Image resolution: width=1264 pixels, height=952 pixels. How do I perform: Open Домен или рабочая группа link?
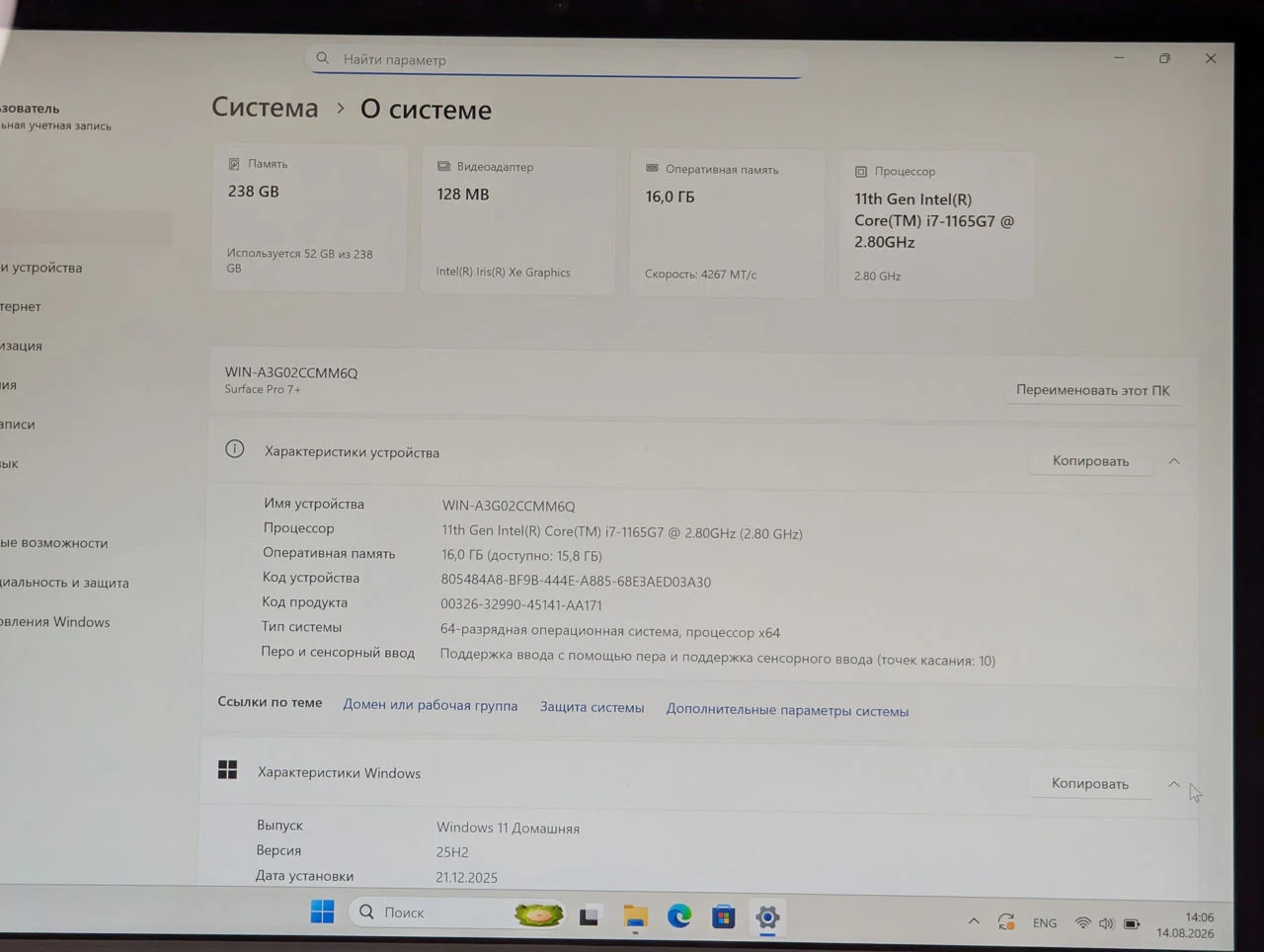pos(430,705)
